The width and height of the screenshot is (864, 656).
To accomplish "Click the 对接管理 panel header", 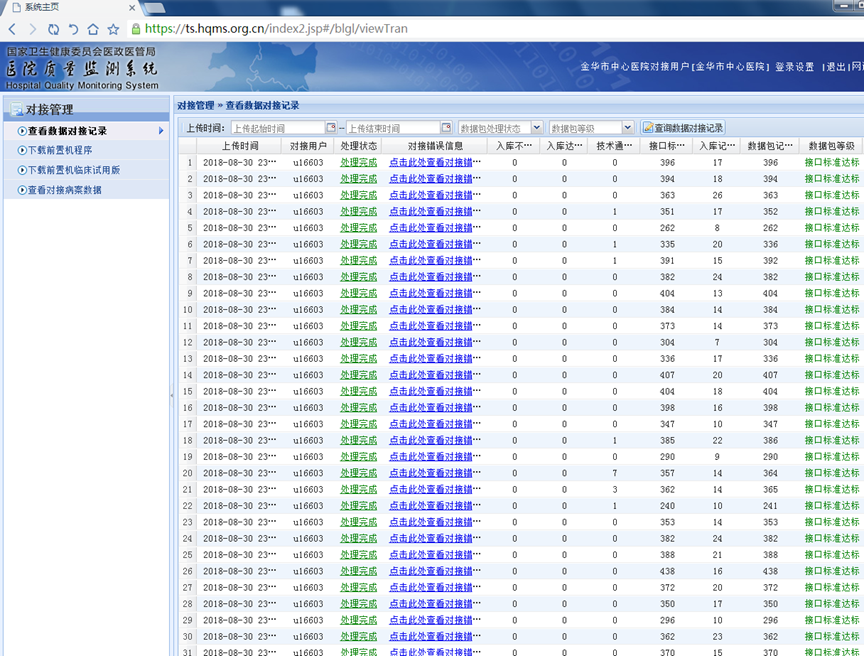I will click(87, 109).
